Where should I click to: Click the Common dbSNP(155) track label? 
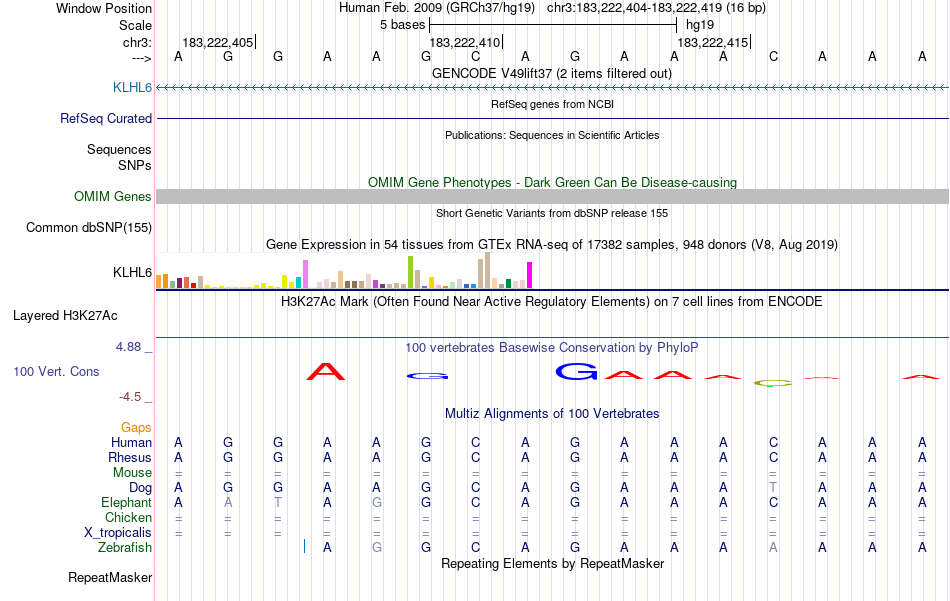[88, 227]
